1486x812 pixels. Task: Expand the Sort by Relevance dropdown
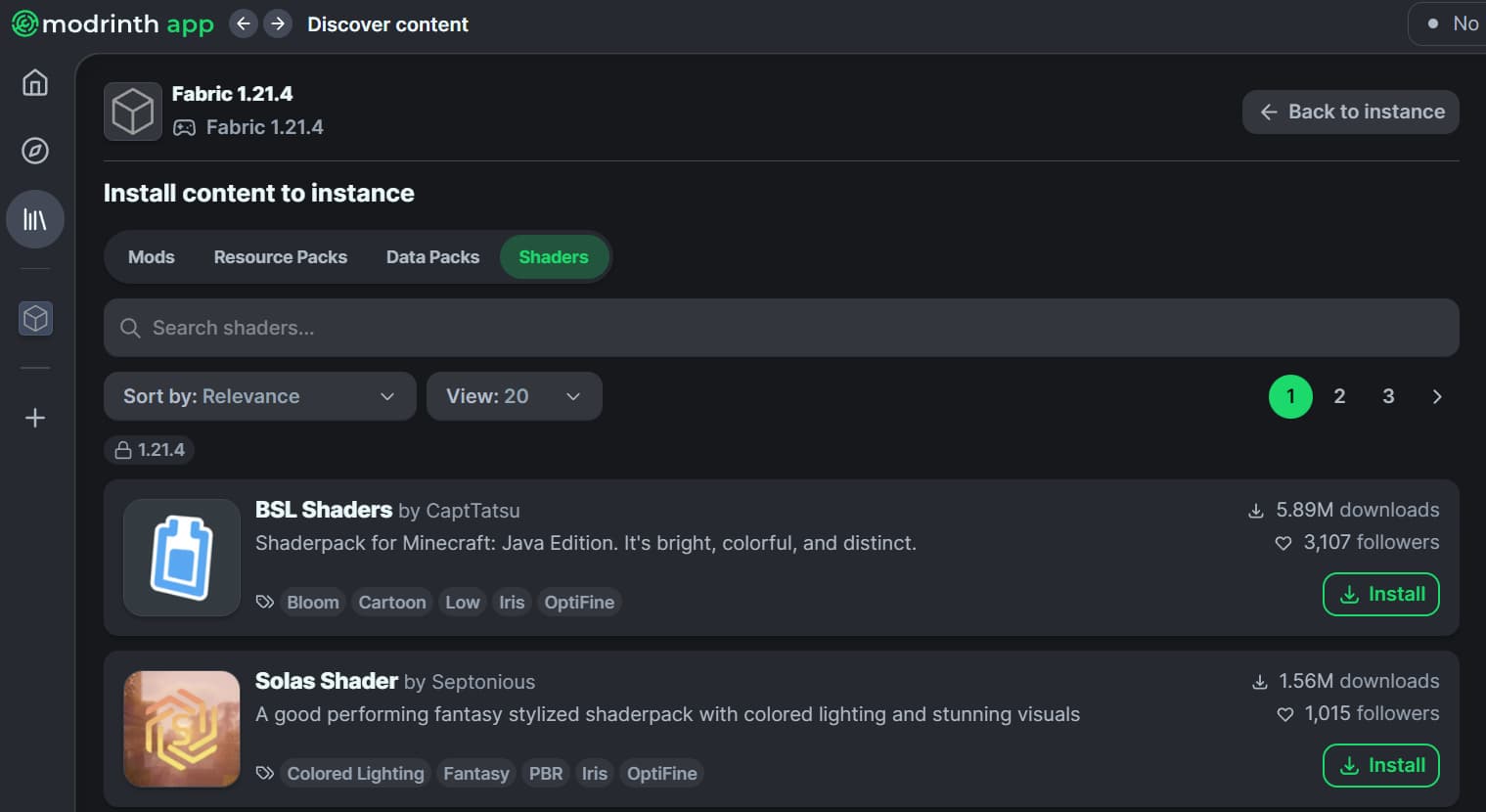click(x=260, y=396)
